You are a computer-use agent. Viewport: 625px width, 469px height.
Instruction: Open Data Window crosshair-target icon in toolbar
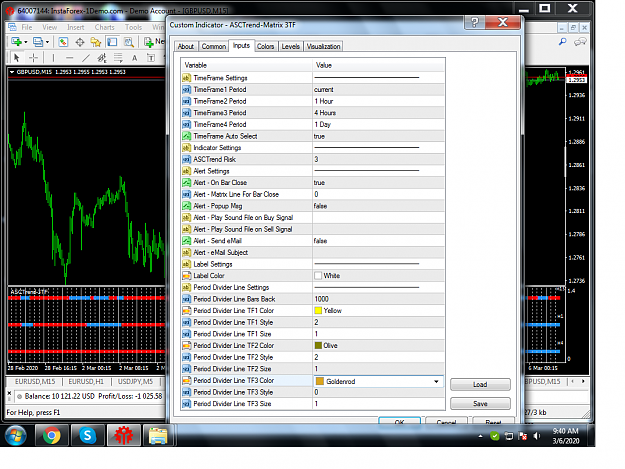pos(80,42)
